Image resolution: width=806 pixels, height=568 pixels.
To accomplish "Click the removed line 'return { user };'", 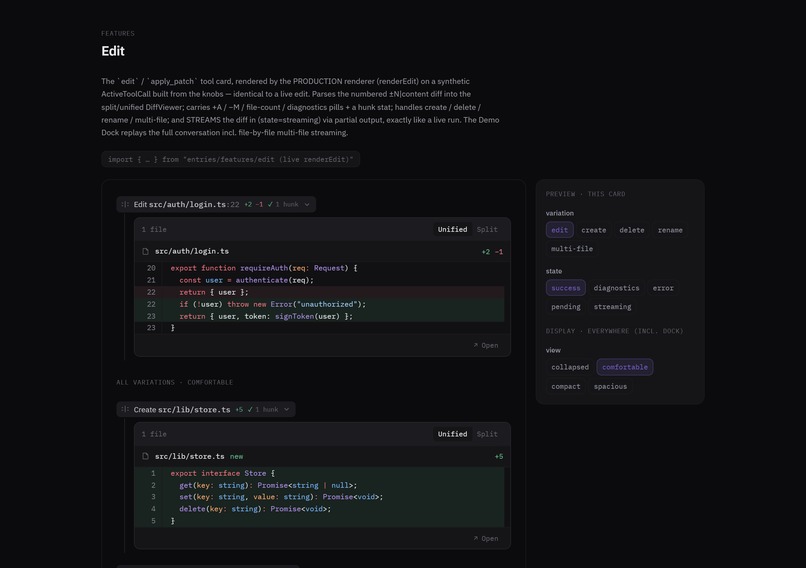I will (x=319, y=292).
